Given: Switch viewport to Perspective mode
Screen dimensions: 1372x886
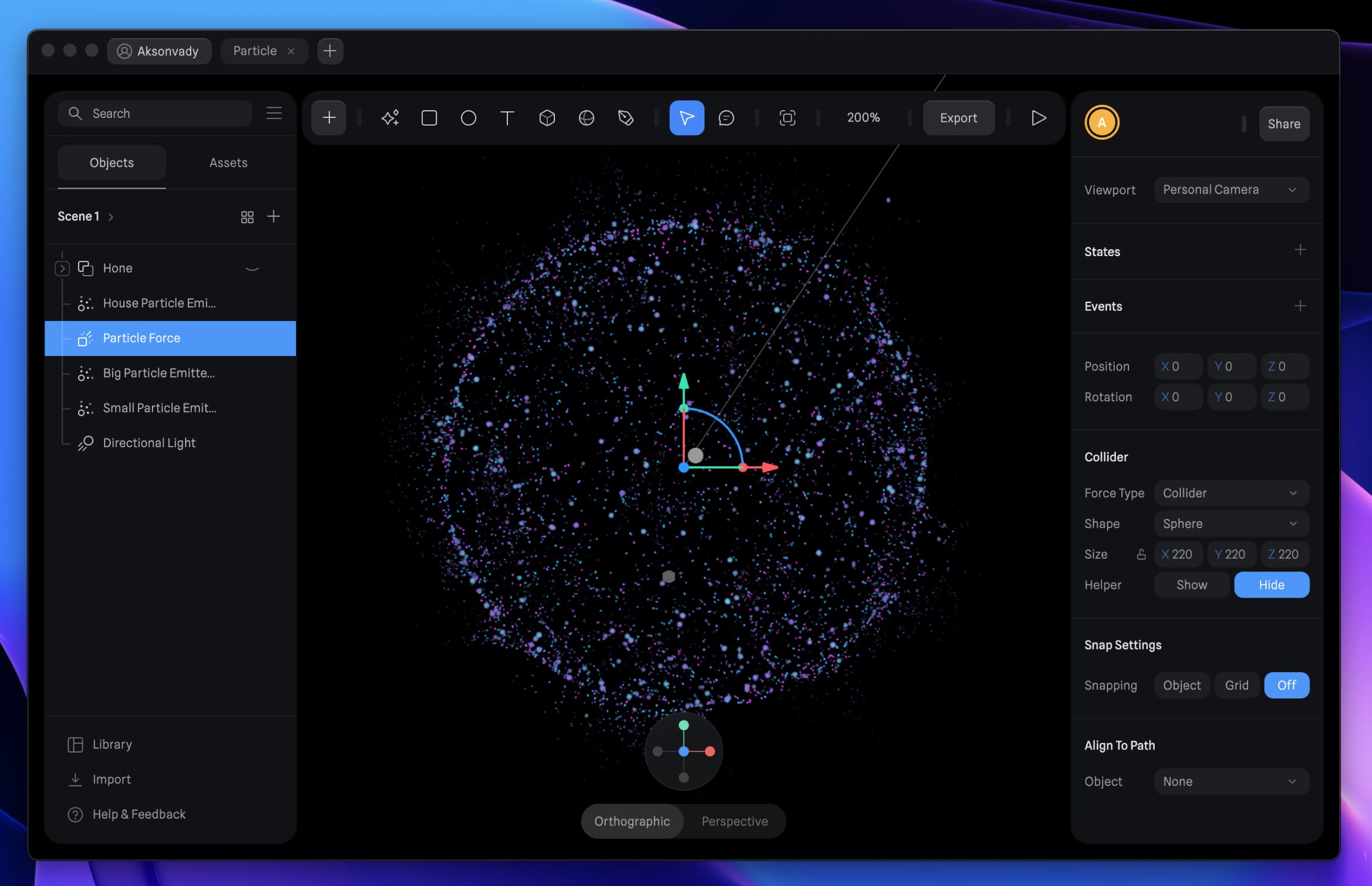Looking at the screenshot, I should pos(734,821).
